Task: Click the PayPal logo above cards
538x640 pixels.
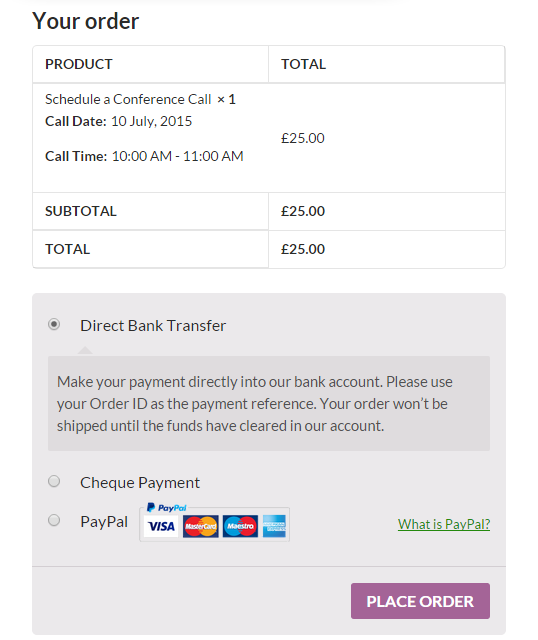Action: (x=166, y=507)
